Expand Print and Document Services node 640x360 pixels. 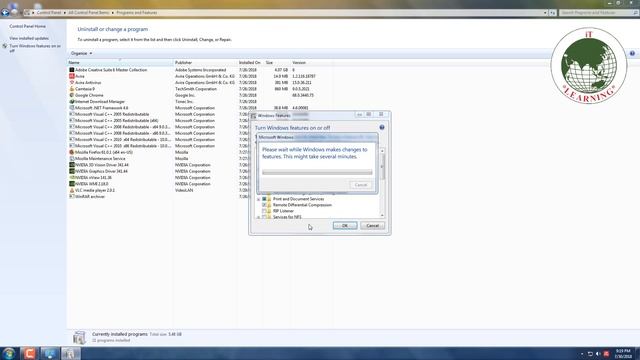[x=258, y=199]
